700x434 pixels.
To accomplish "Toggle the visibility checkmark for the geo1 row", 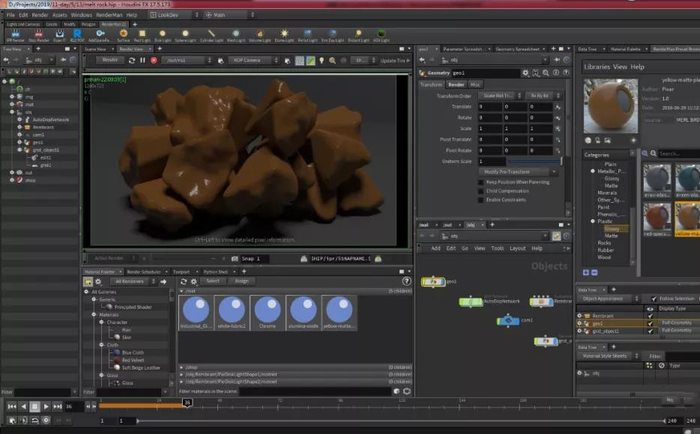I will click(x=650, y=323).
